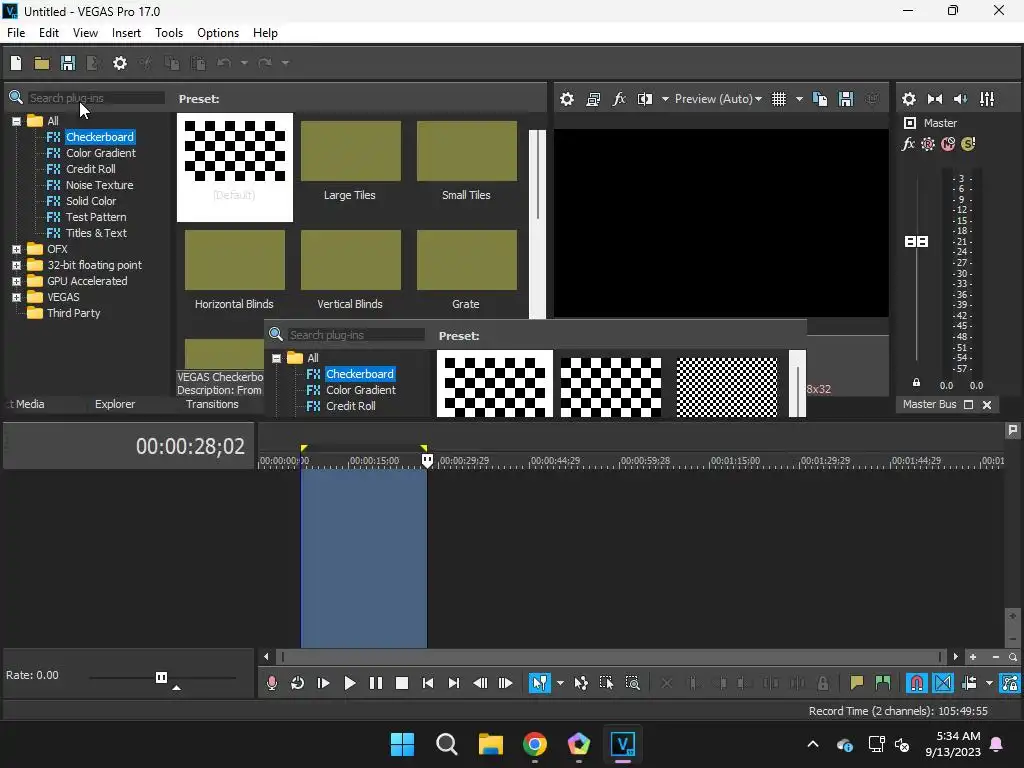Choose Small Tiles preset thumbnail
The image size is (1024, 768).
pos(466,151)
